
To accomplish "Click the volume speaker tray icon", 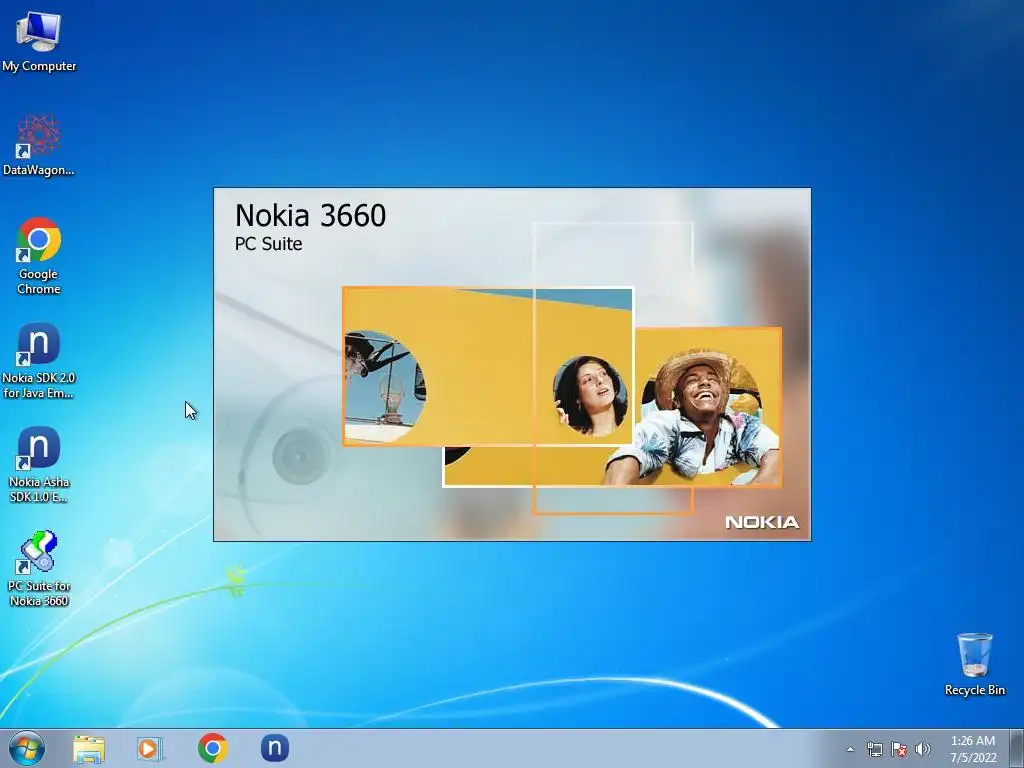I will click(923, 749).
